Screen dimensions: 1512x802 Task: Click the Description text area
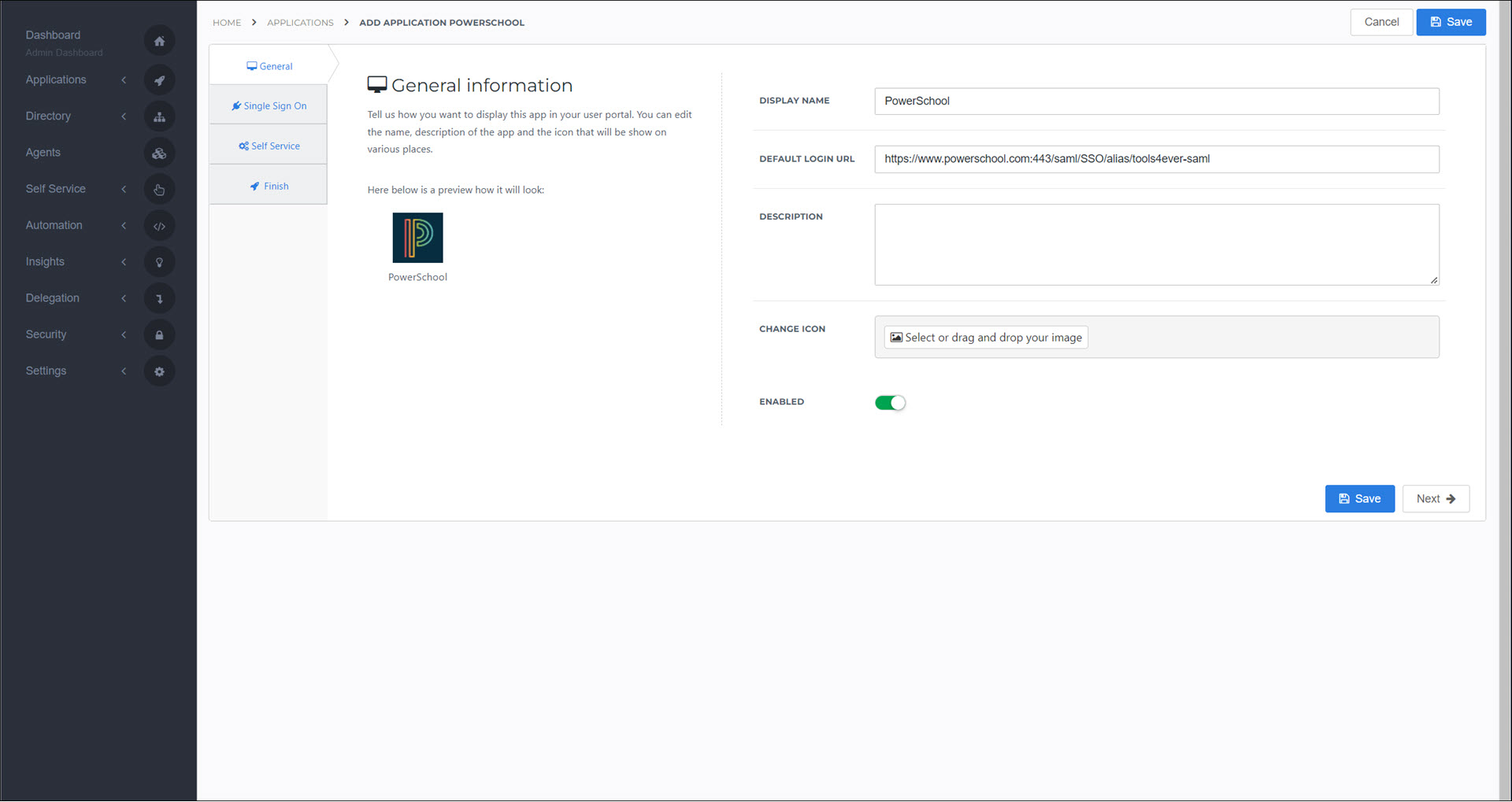tap(1156, 245)
